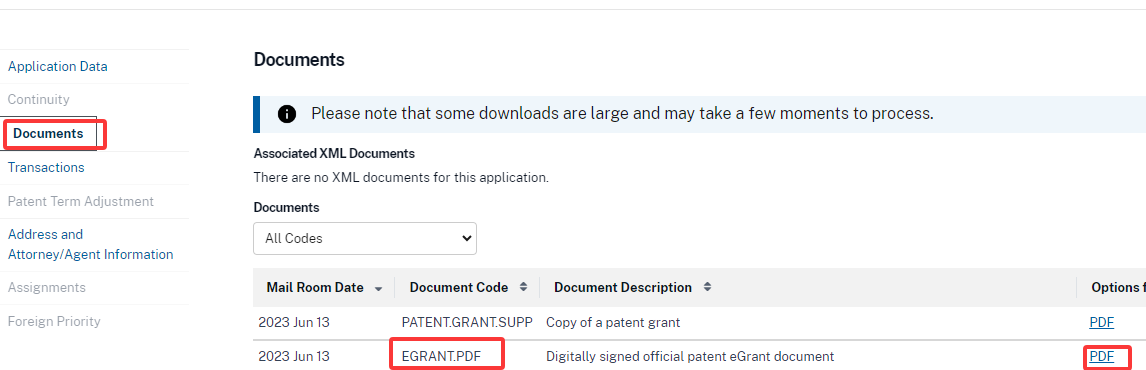Select the Continuity sidebar item
This screenshot has height=370, width=1146.
tap(39, 99)
